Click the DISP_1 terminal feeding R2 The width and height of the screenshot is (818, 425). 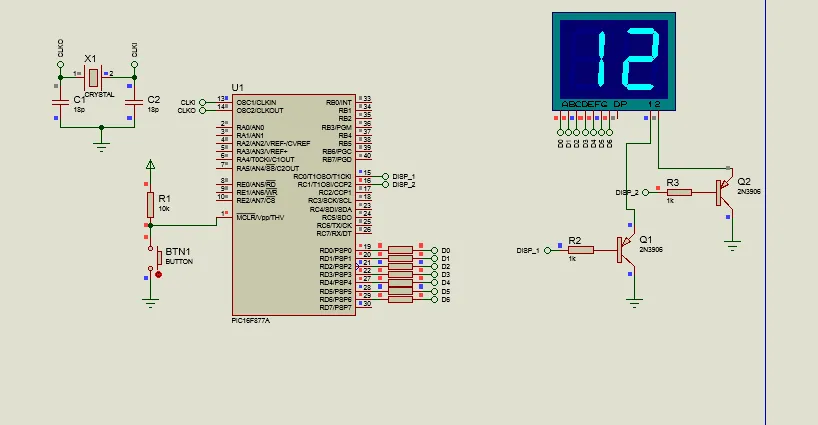pyautogui.click(x=547, y=250)
